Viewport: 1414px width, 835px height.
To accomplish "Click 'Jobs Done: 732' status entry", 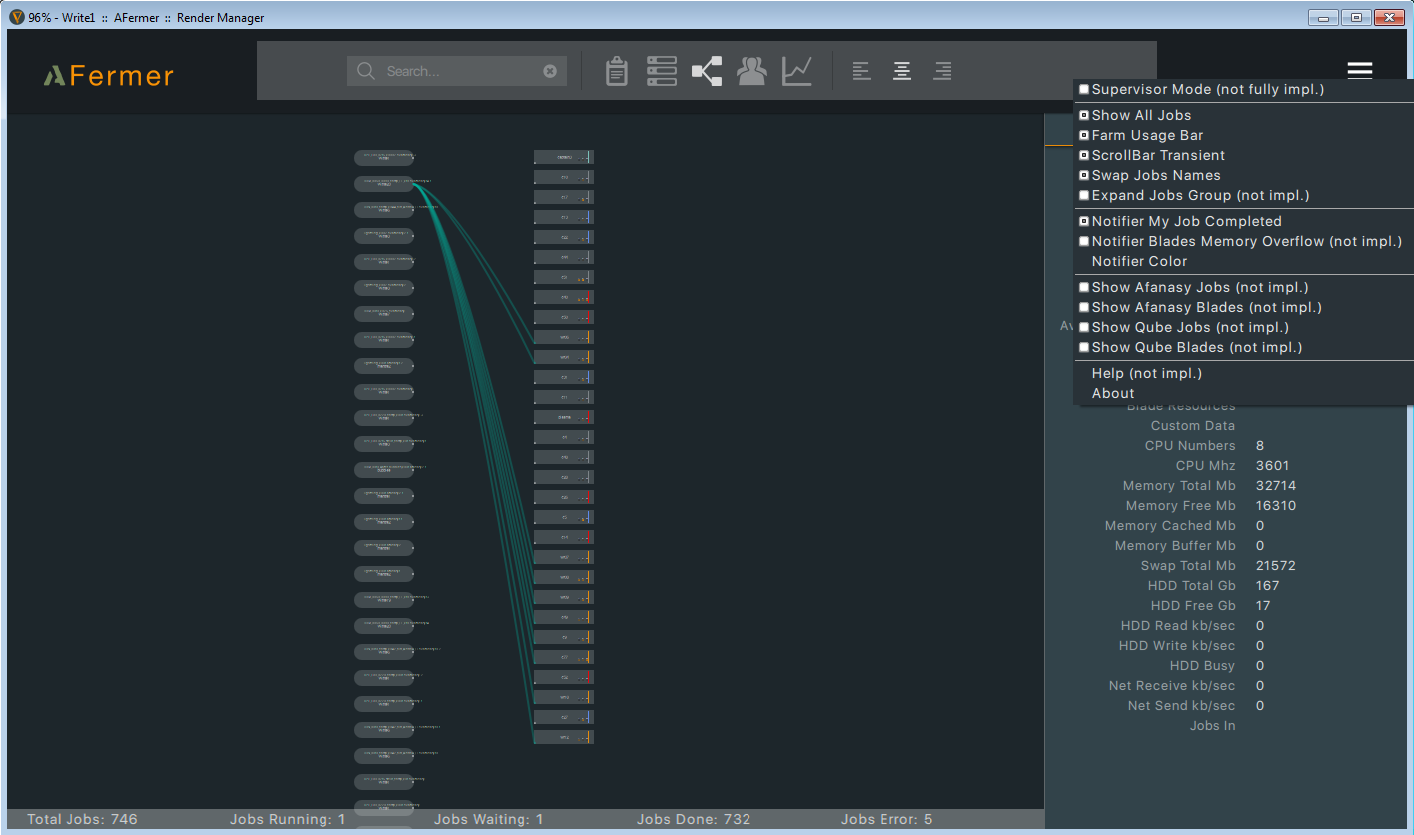I will pyautogui.click(x=694, y=819).
